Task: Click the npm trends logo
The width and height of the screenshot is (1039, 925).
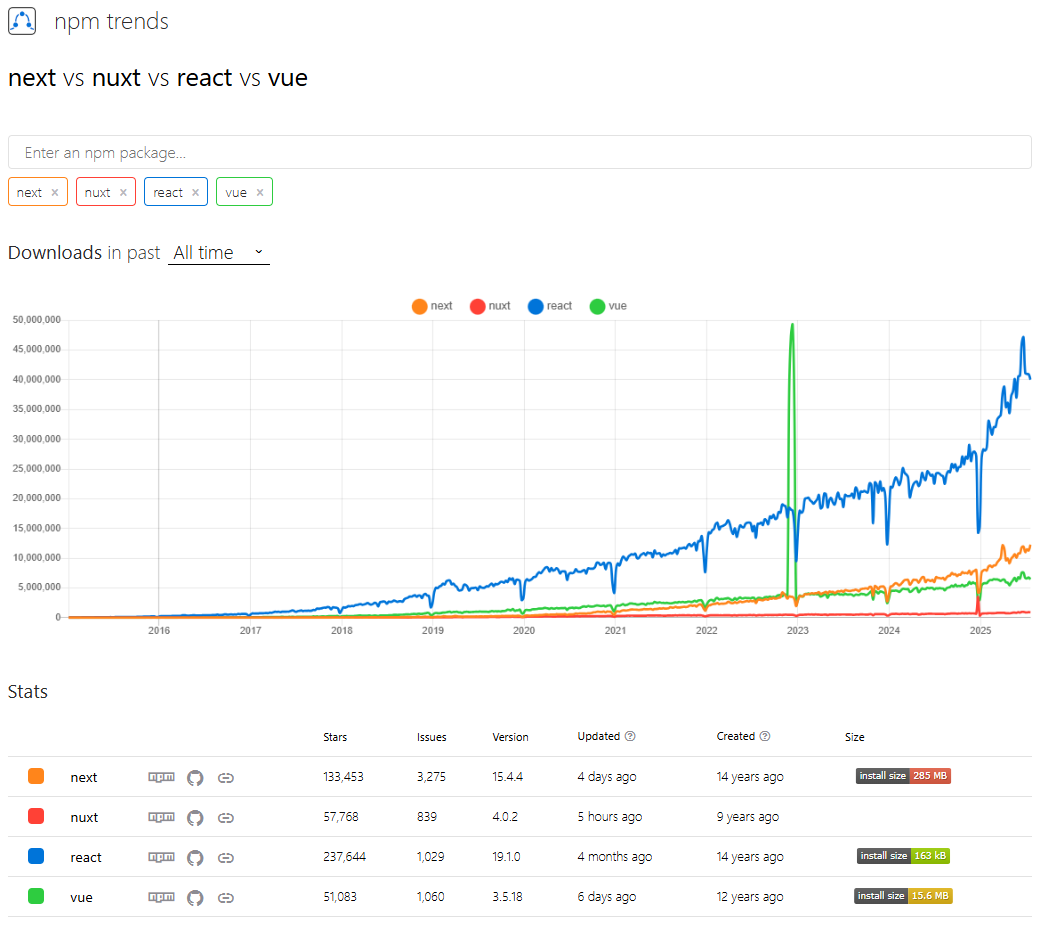Action: pos(22,21)
